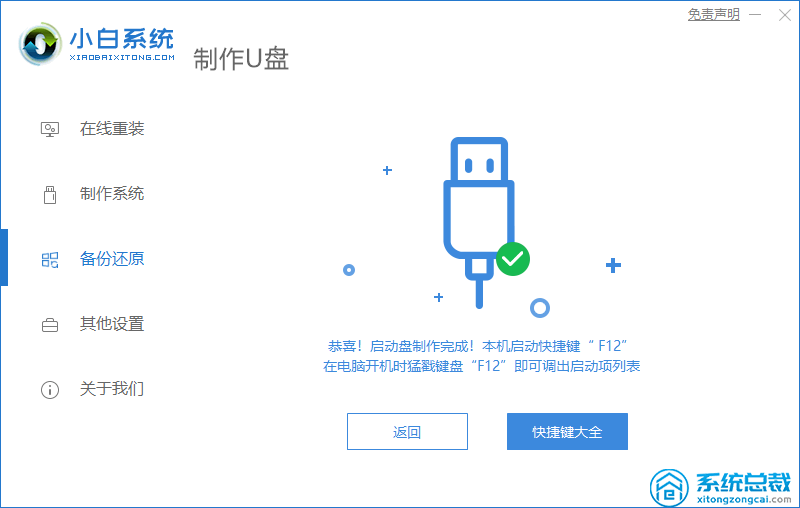Open the 在线重装 menu item
Viewport: 800px width, 508px height.
pos(112,129)
